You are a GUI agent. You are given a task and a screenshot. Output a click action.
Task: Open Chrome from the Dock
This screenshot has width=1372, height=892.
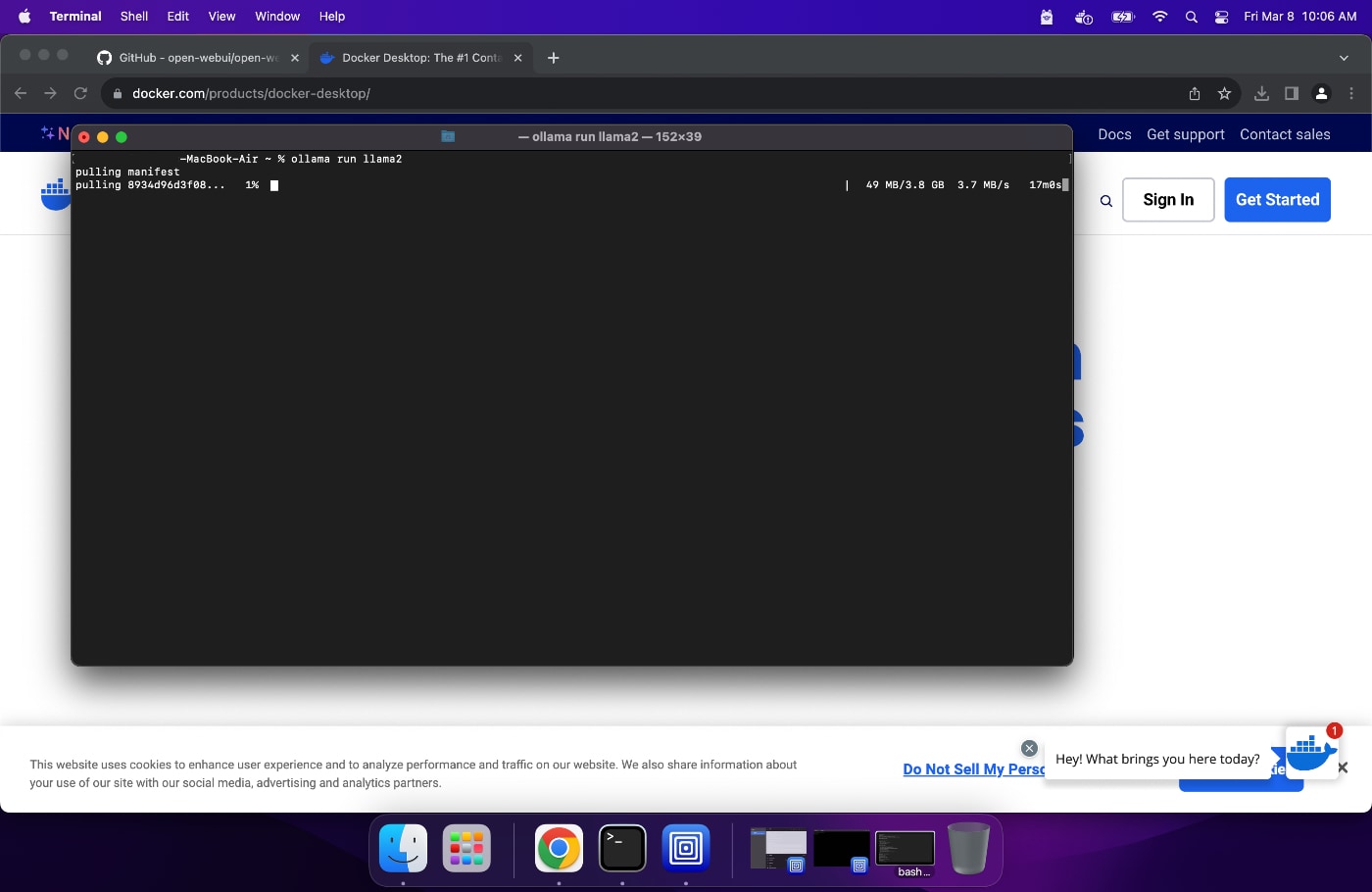click(x=558, y=849)
